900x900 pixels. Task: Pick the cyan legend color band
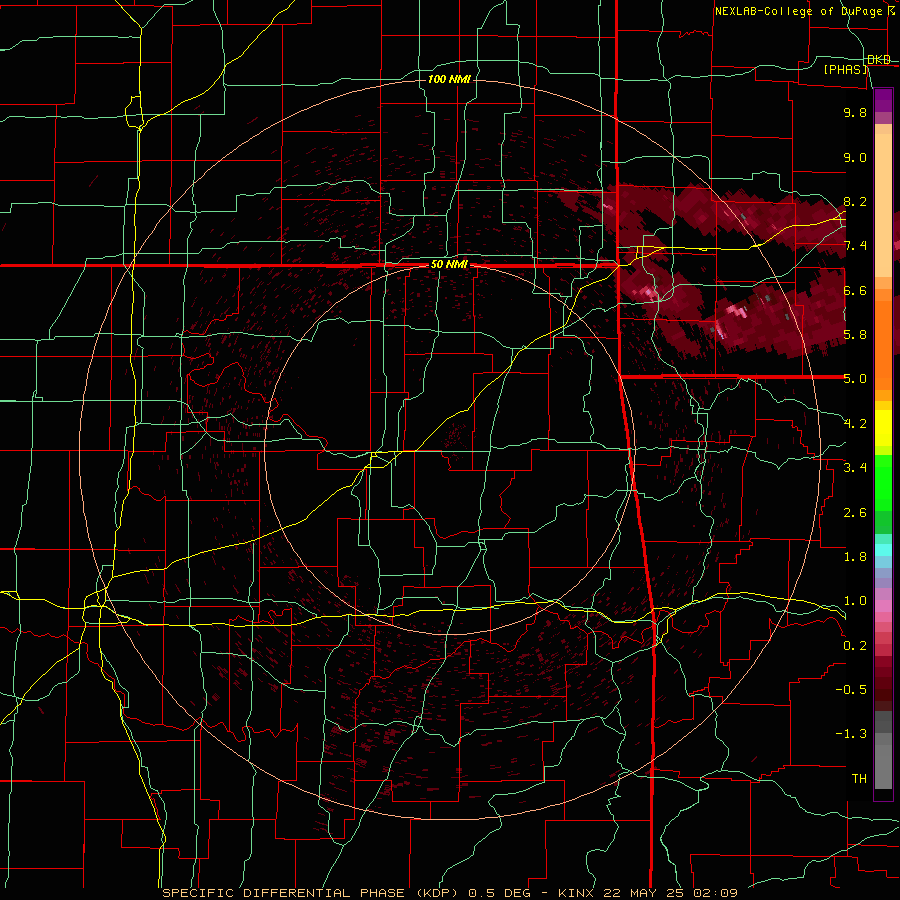(883, 550)
